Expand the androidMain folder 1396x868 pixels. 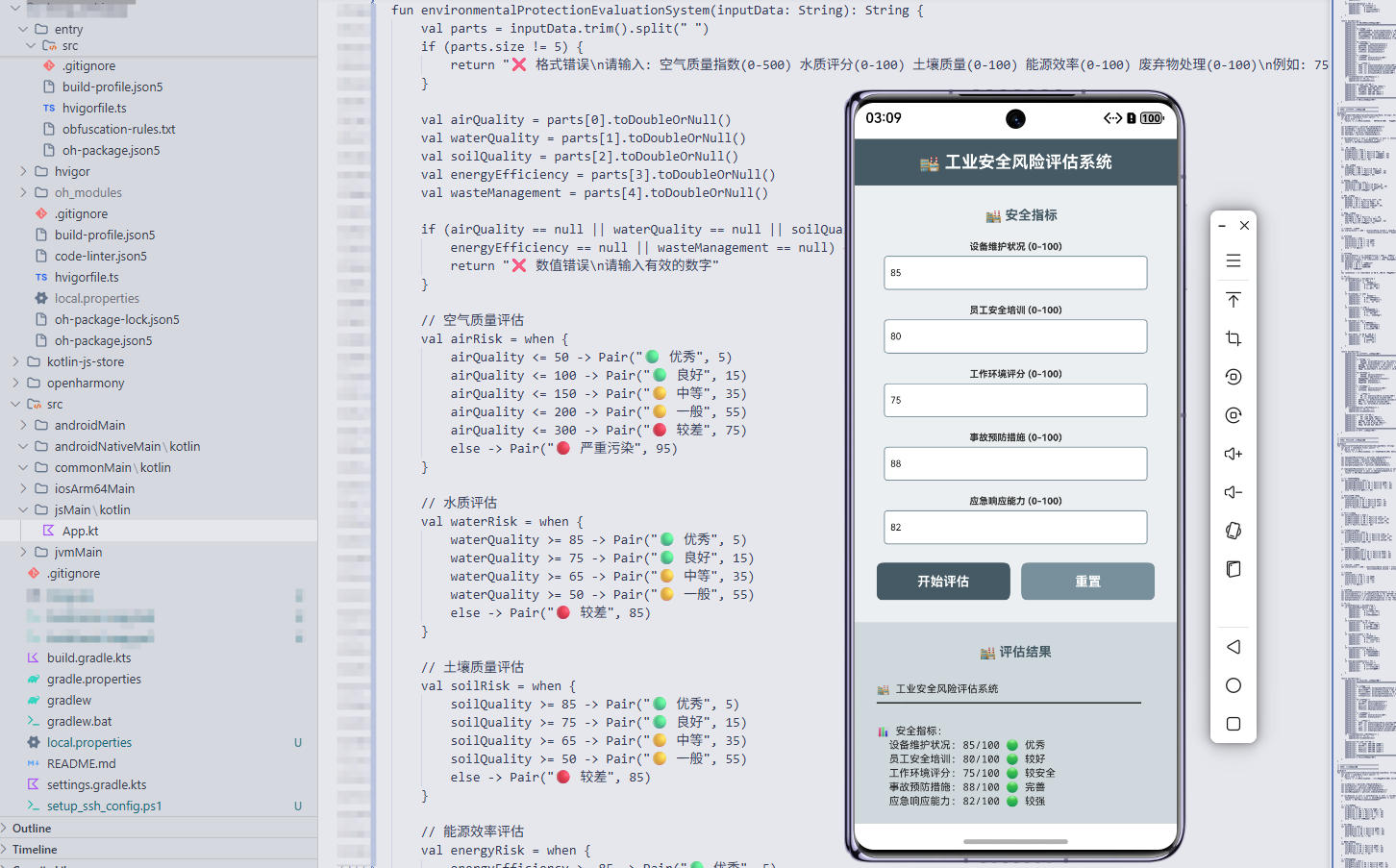pyautogui.click(x=23, y=425)
